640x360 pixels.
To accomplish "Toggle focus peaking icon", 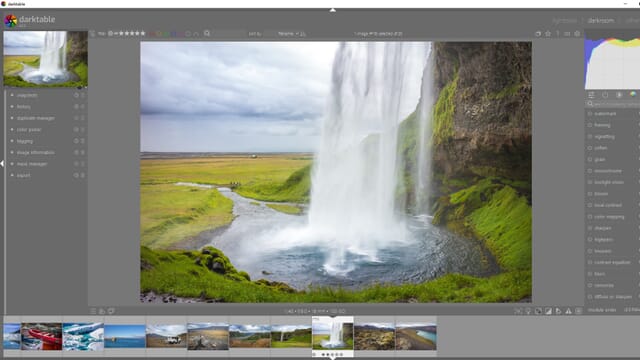I will (518, 311).
